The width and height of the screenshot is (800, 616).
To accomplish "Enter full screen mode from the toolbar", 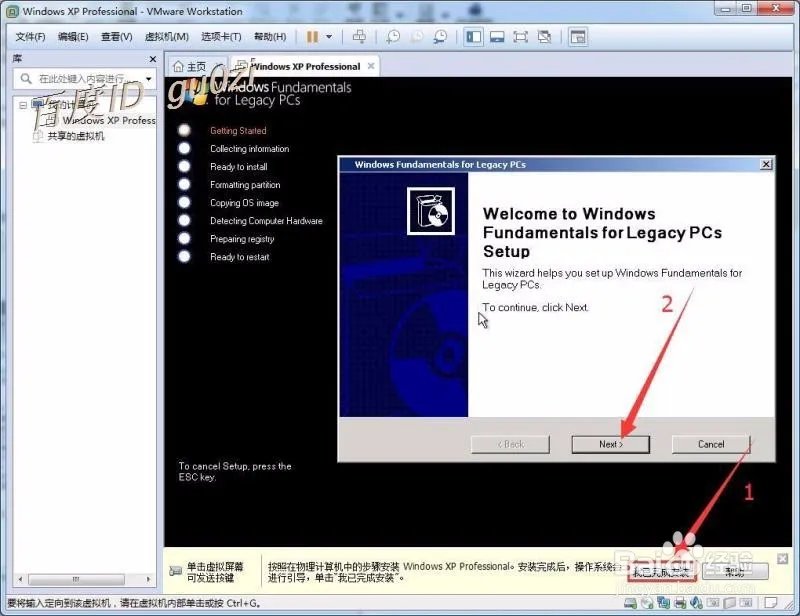I will click(x=522, y=36).
